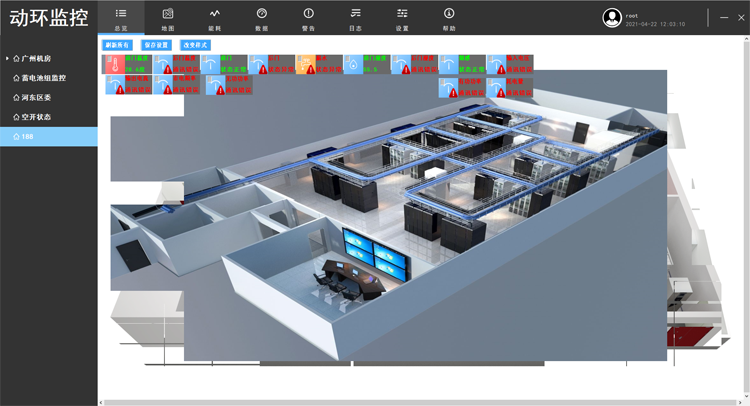Open the 帮助 help icon

pos(449,18)
